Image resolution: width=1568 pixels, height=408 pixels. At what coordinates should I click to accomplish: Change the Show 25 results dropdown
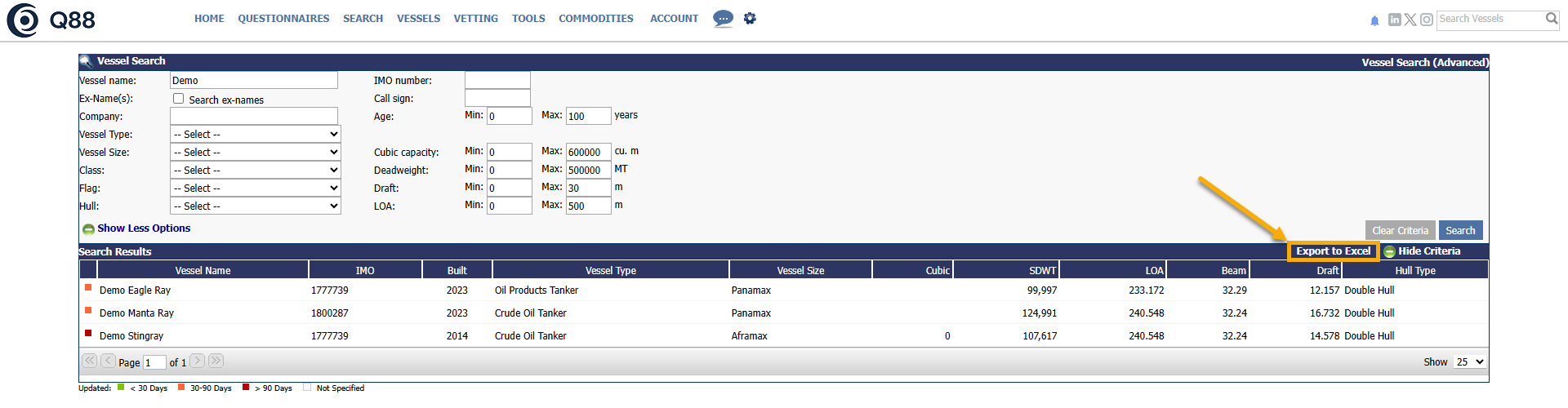(x=1469, y=361)
